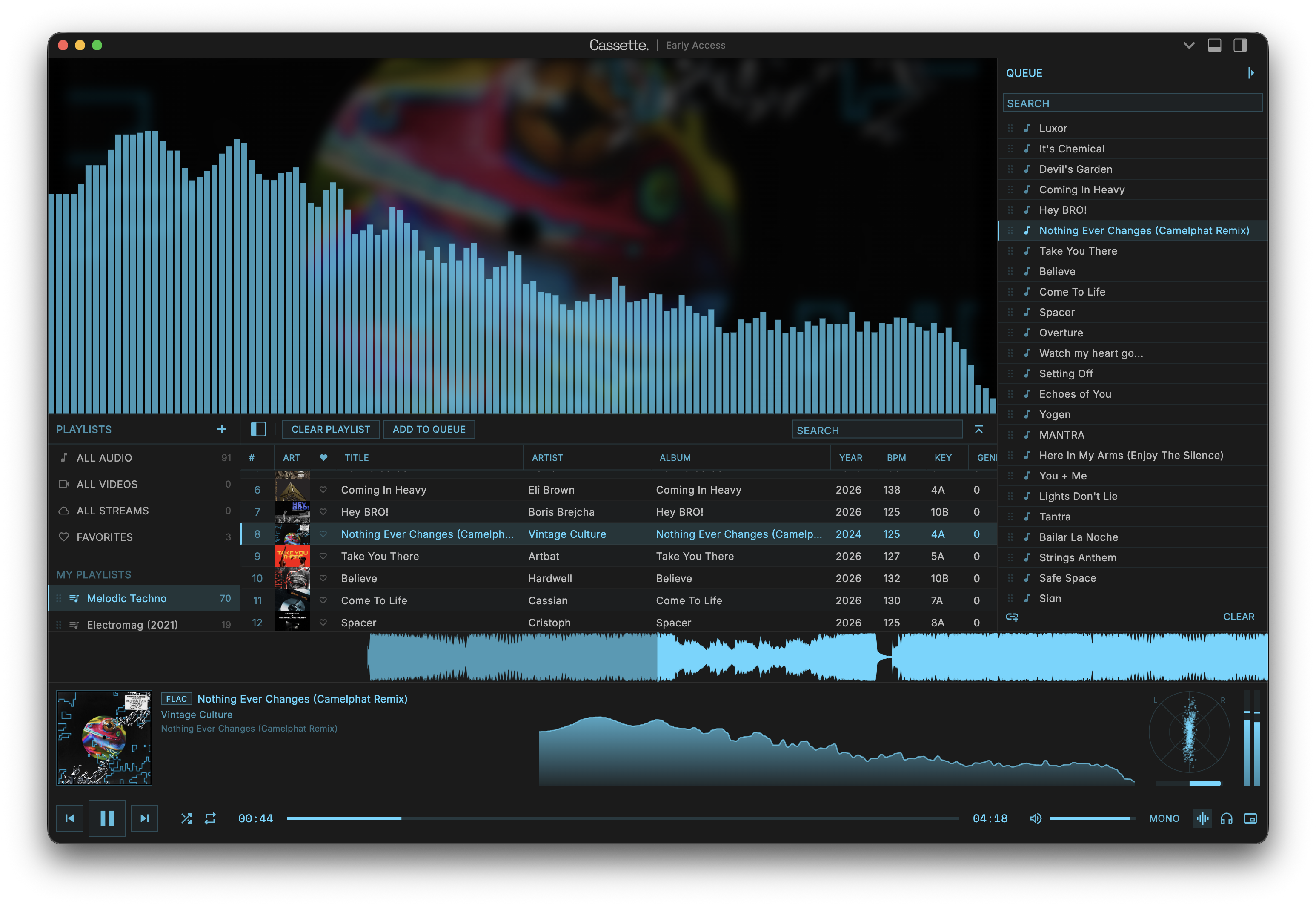
Task: Mute the volume speaker icon
Action: click(x=1036, y=818)
